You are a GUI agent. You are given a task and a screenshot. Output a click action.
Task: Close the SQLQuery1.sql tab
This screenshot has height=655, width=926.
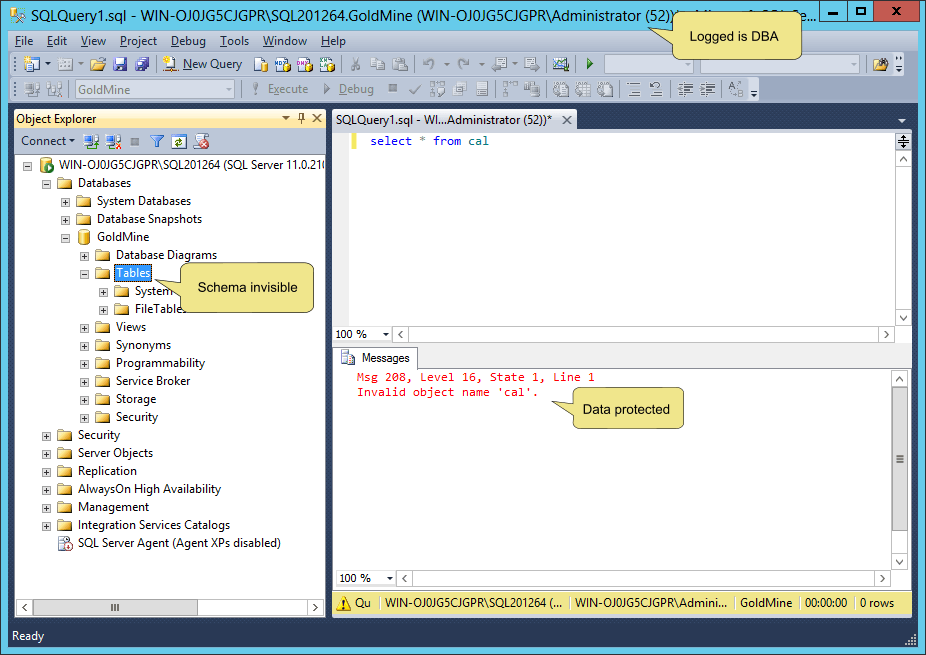[x=566, y=120]
